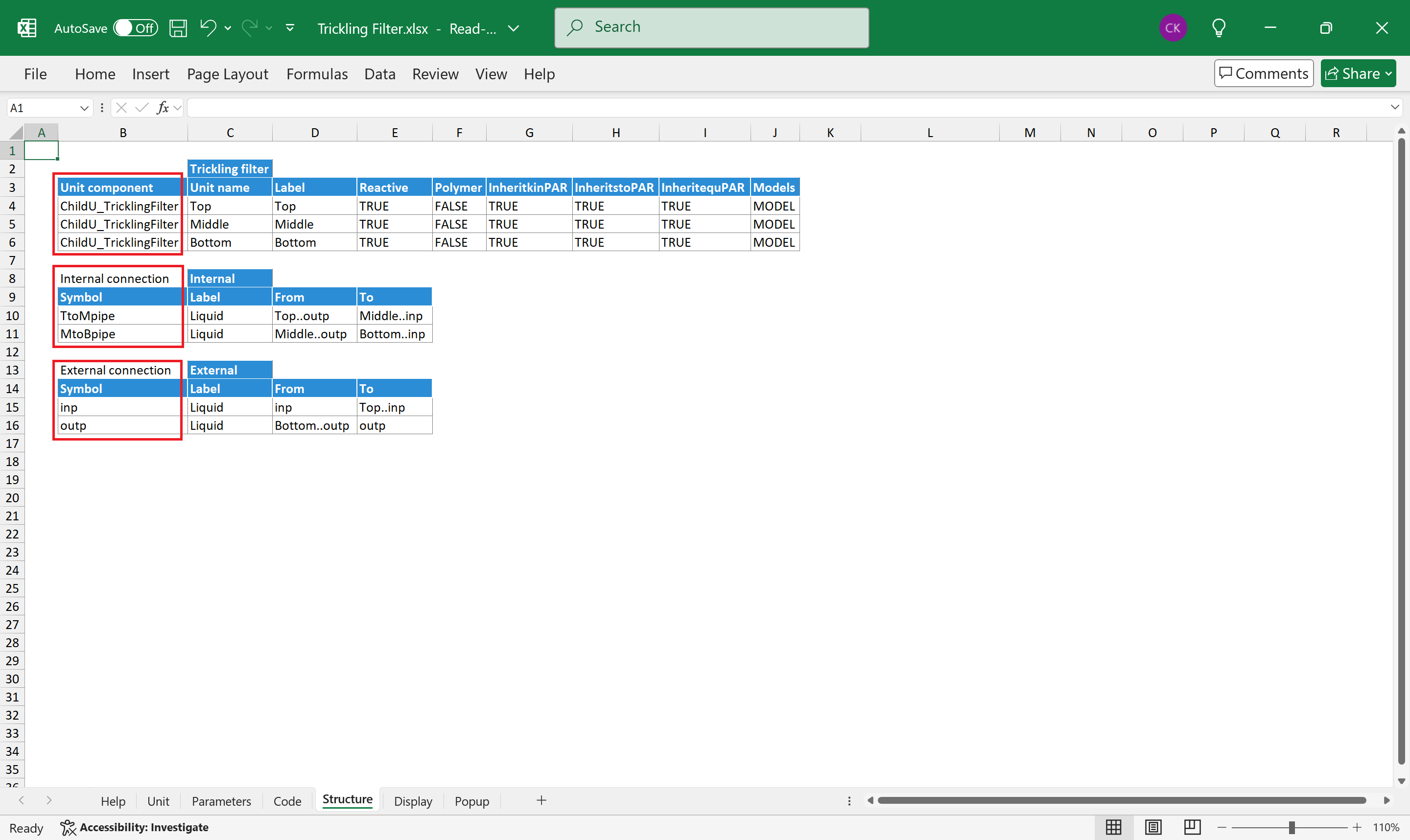Expand the Name Box dropdown arrow
The image size is (1410, 840).
(84, 108)
